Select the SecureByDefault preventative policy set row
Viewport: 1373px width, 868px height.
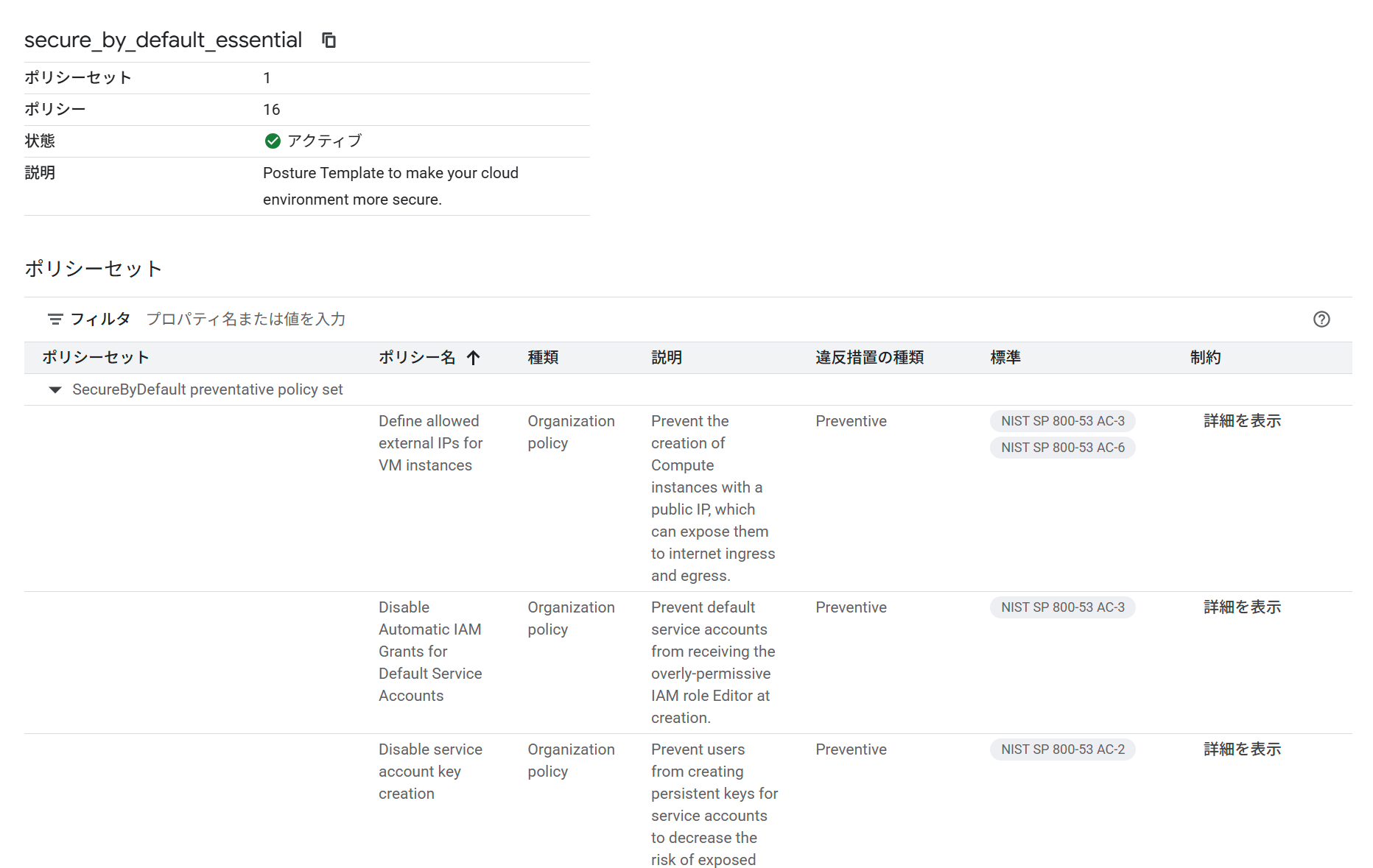[x=208, y=389]
